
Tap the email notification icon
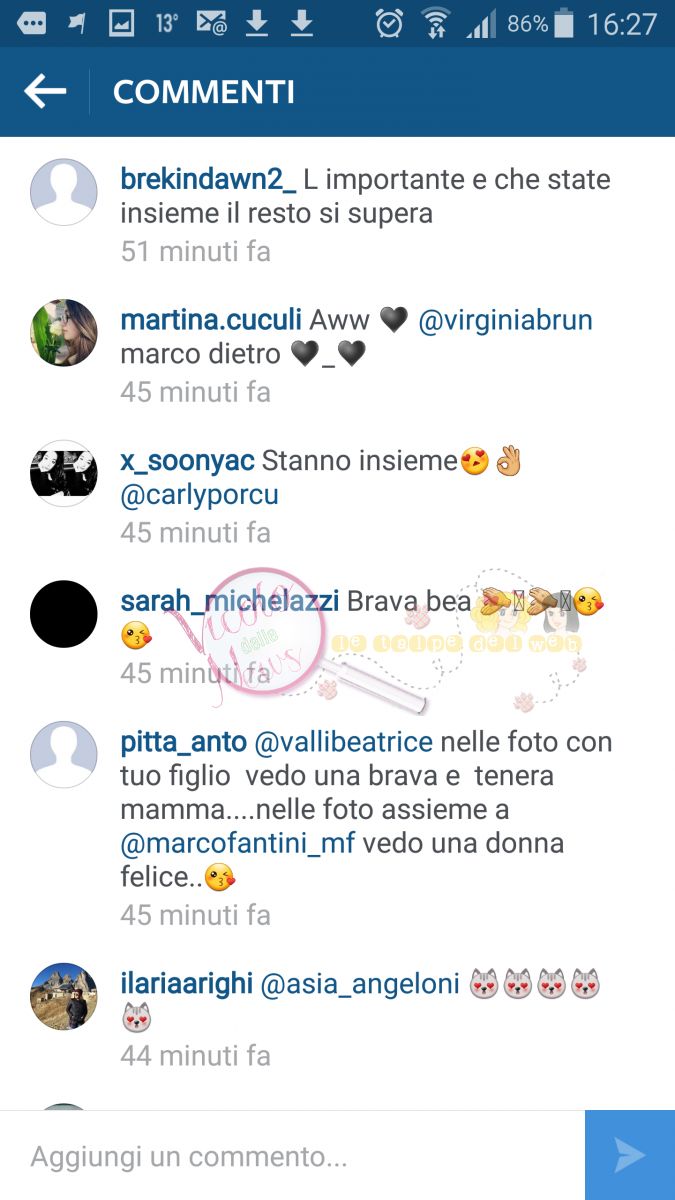pyautogui.click(x=211, y=23)
